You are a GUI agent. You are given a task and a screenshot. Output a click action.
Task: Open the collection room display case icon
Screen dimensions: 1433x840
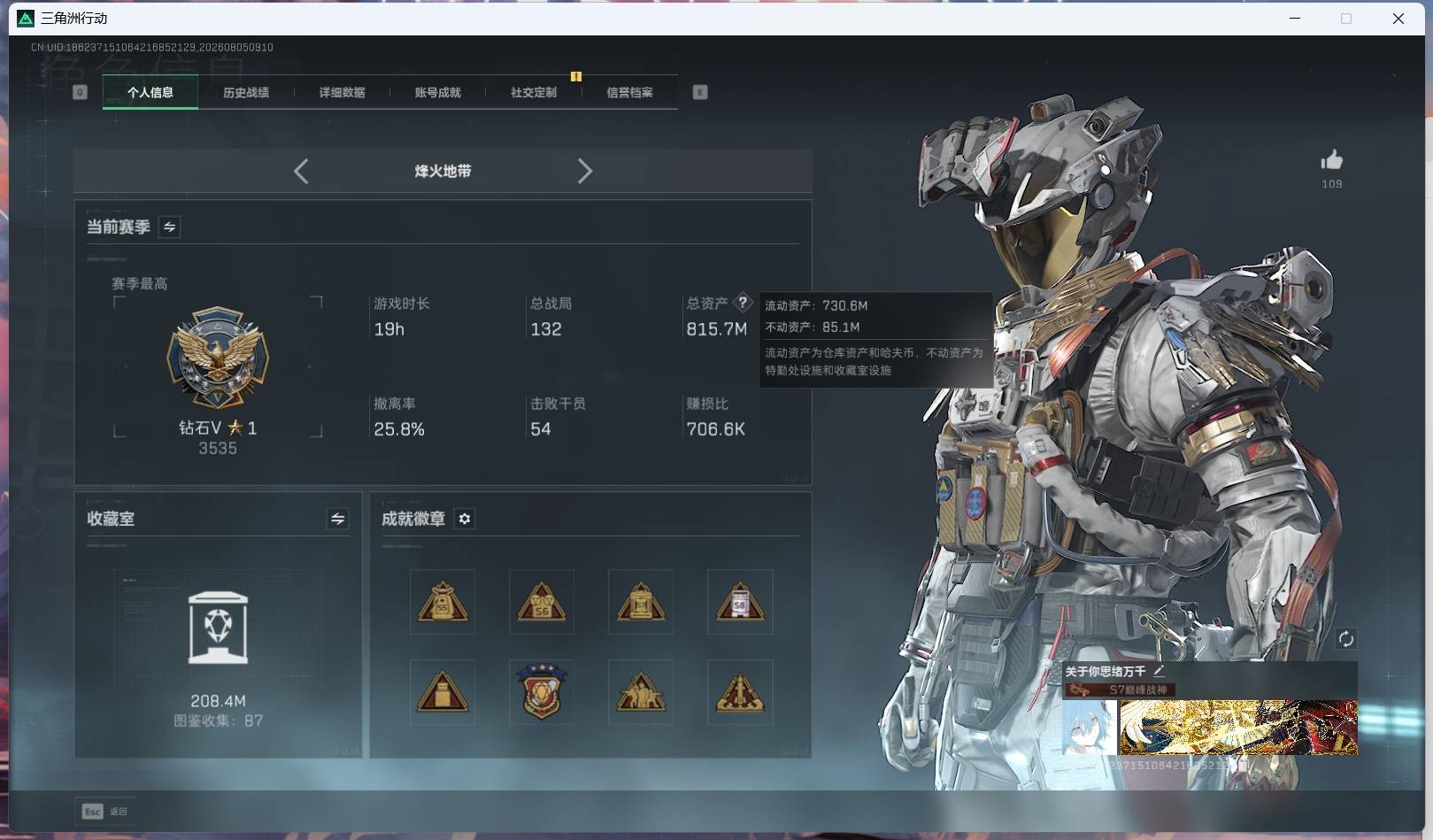pyautogui.click(x=218, y=628)
